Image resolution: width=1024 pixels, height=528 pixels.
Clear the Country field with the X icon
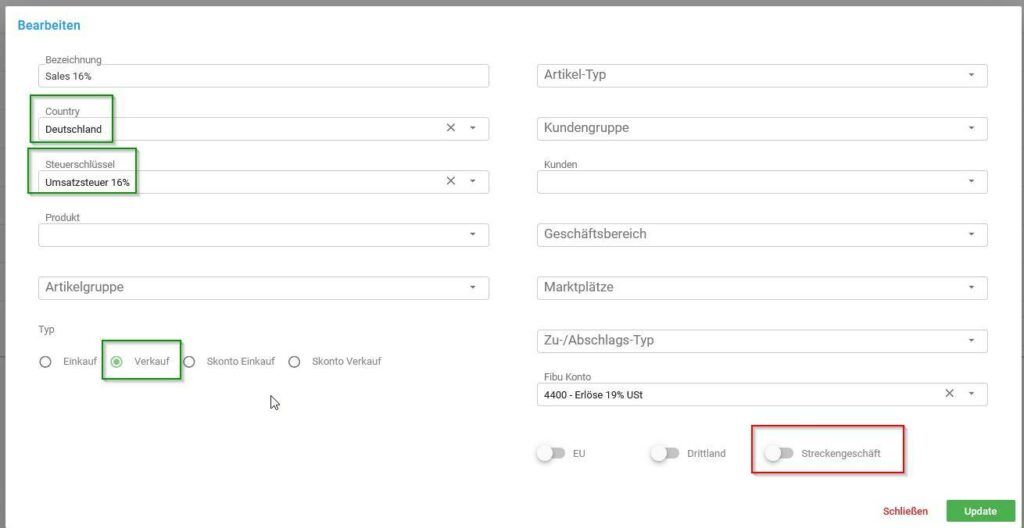(451, 128)
